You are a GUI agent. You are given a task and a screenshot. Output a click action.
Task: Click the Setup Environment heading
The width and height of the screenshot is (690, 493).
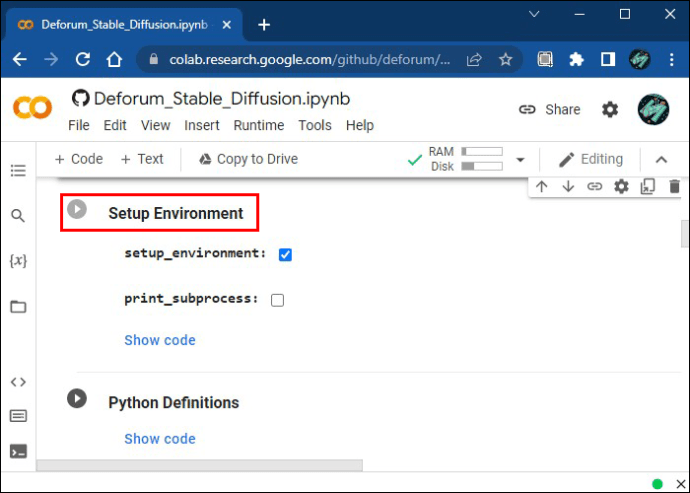click(x=176, y=213)
